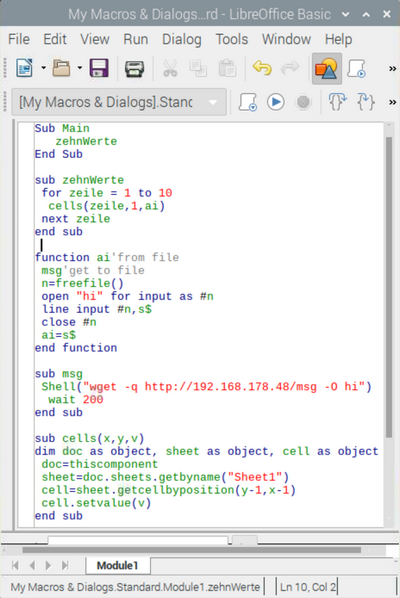Click the line 'end function'
Screen dimensions: 400x598
point(76,348)
